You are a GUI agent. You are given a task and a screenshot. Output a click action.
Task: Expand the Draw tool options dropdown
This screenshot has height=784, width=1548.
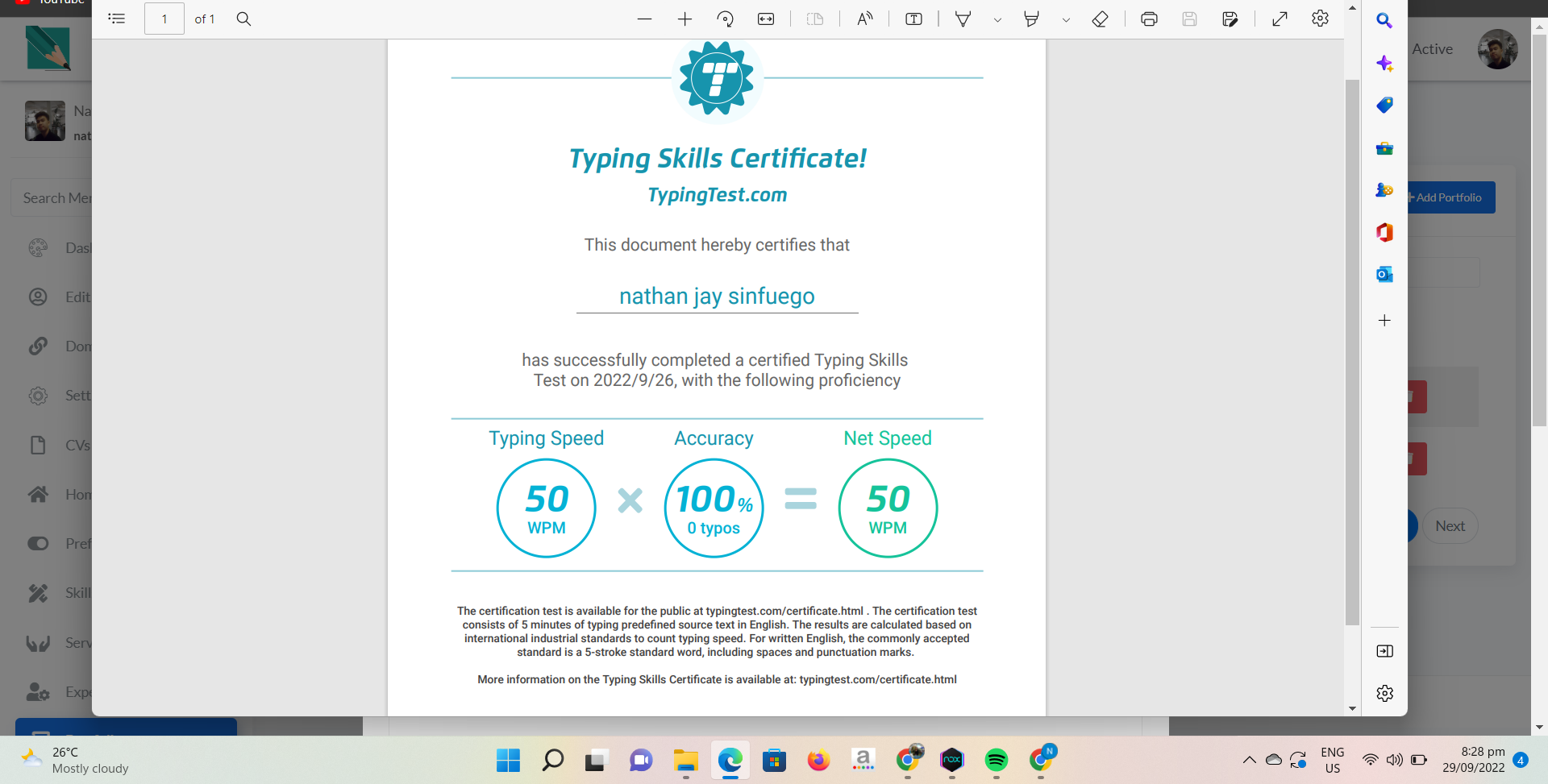pyautogui.click(x=997, y=19)
